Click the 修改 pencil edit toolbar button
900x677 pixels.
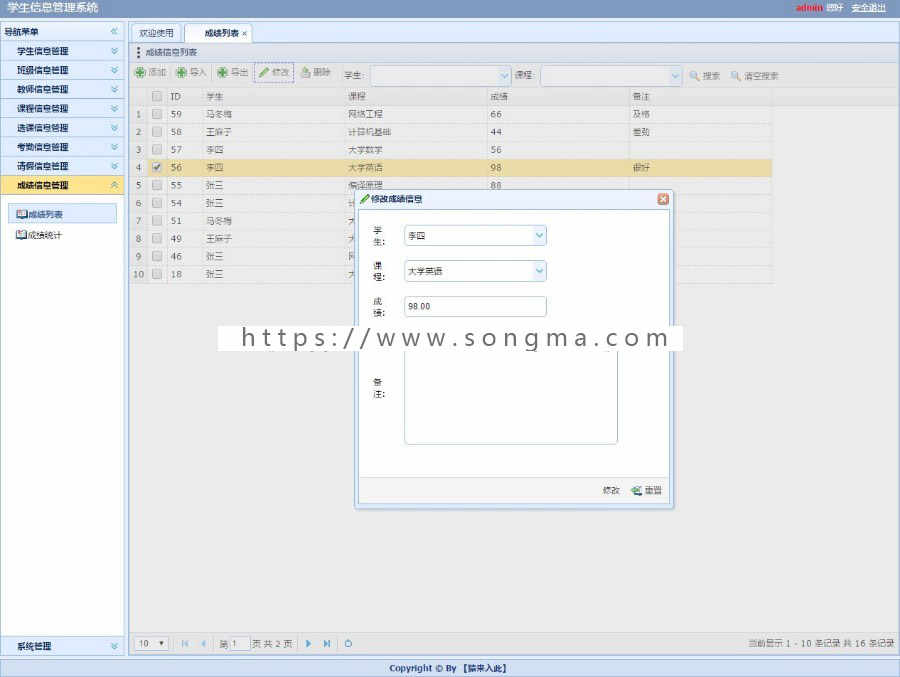(274, 72)
